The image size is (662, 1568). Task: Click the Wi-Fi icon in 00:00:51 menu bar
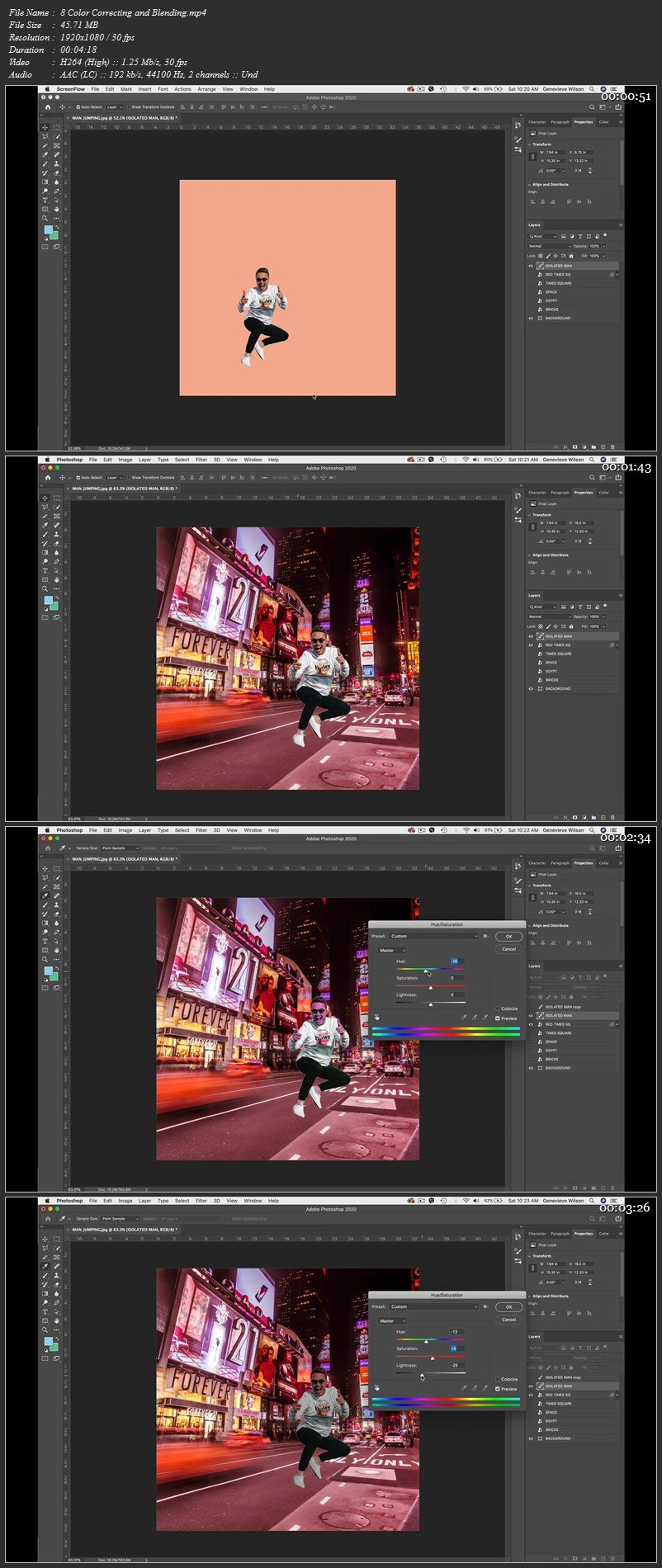[x=465, y=89]
